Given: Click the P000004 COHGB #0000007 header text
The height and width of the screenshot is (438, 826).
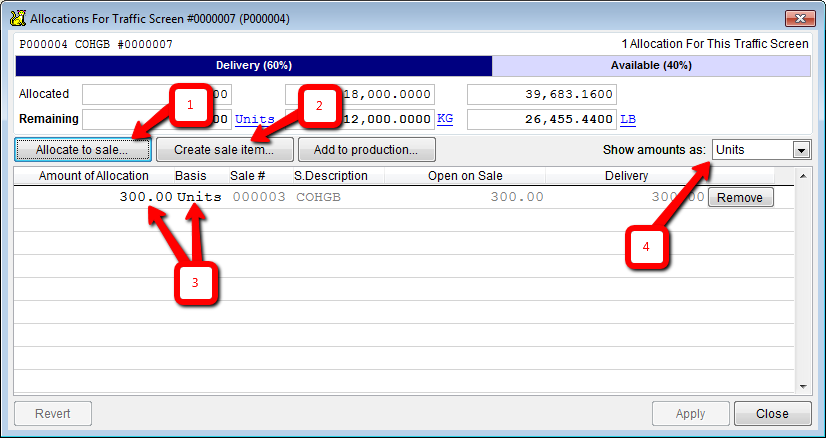Looking at the screenshot, I should click(96, 45).
